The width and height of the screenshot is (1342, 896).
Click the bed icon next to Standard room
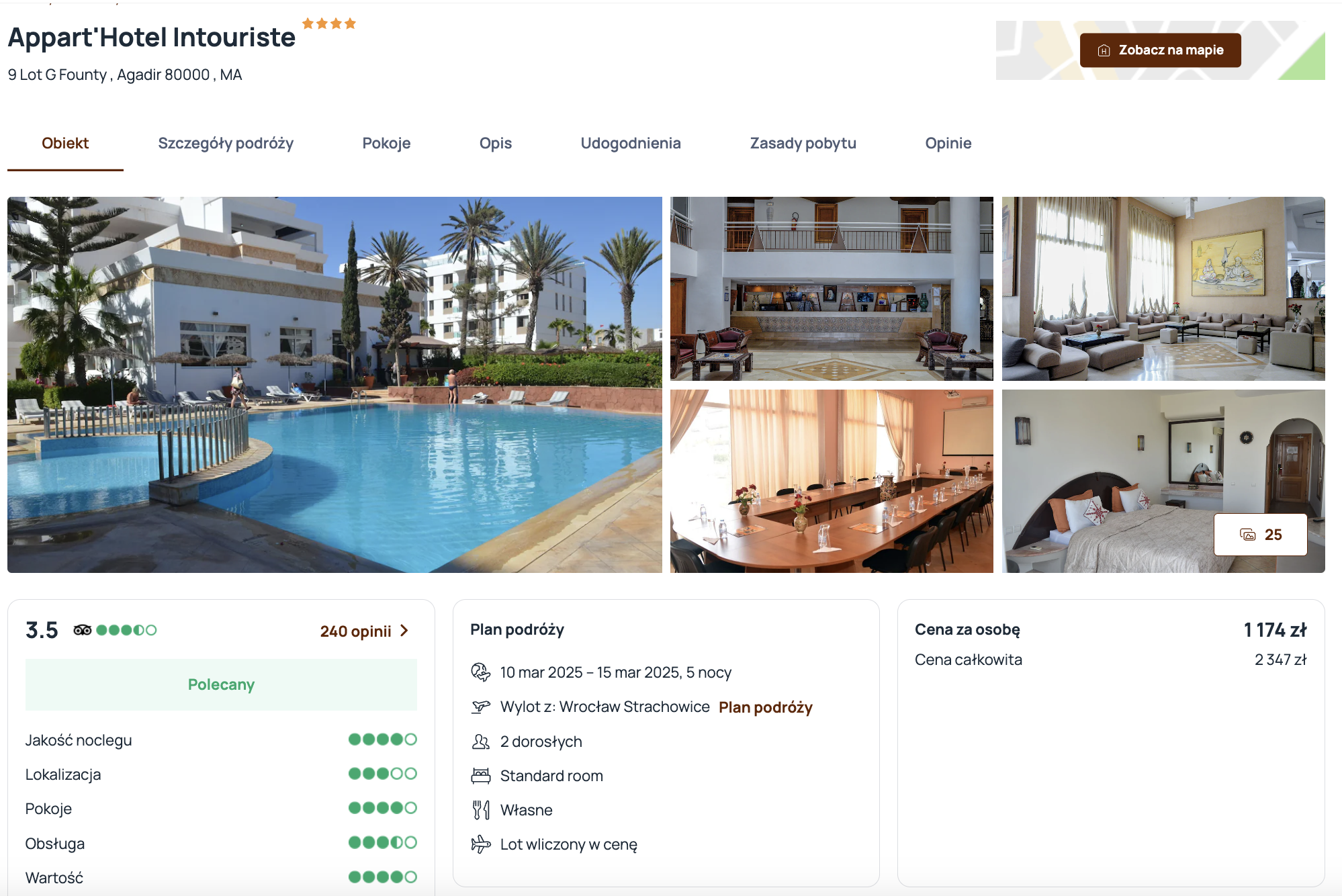[x=481, y=776]
